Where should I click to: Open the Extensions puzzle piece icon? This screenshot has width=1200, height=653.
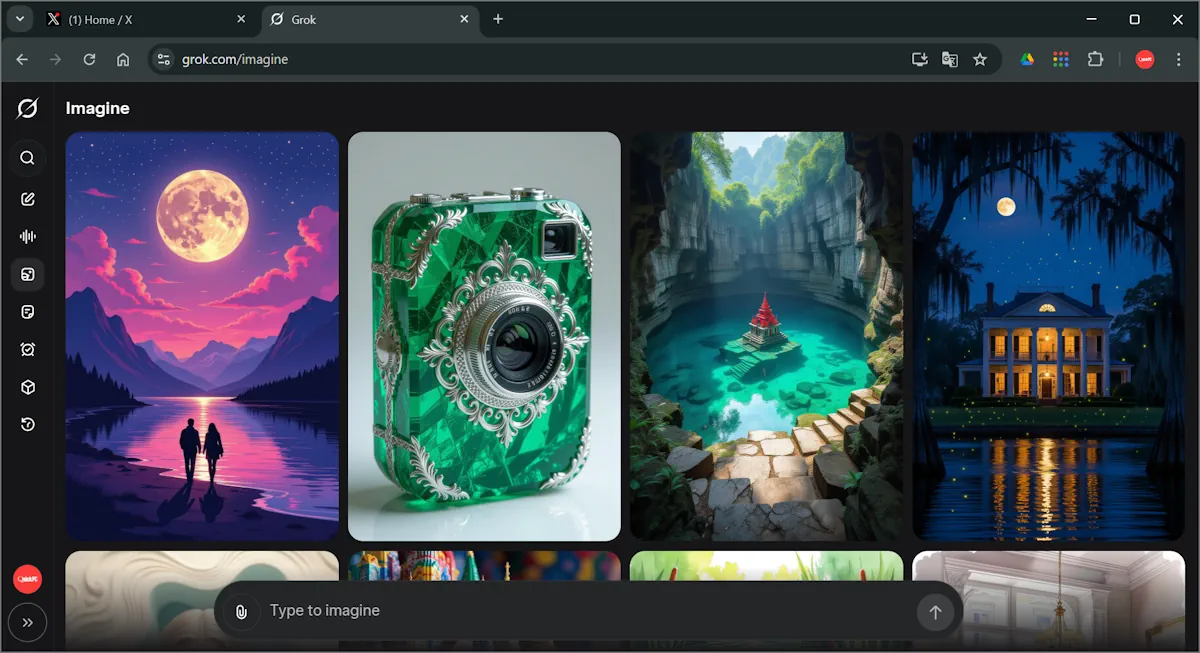[1095, 59]
